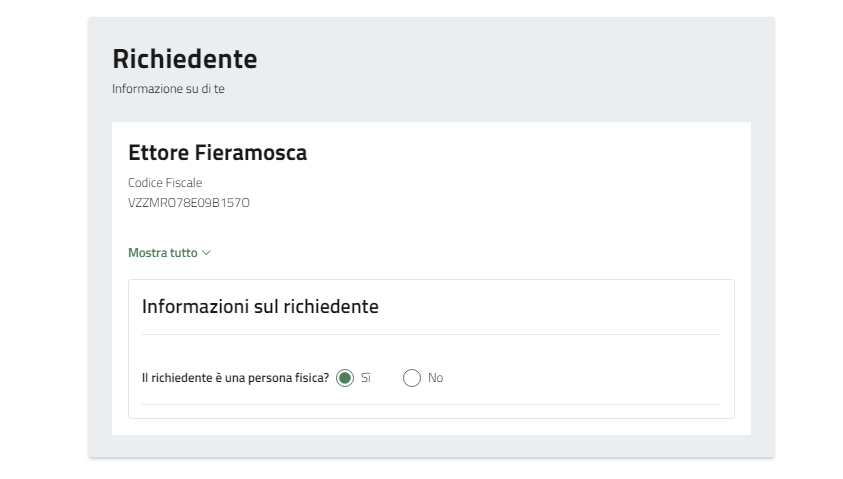
Task: Click the Codice Fiscale field label
Action: (x=165, y=183)
